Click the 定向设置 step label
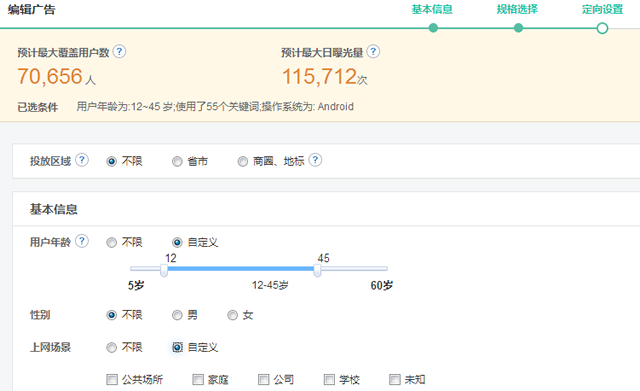Image resolution: width=640 pixels, height=391 pixels. tap(602, 9)
